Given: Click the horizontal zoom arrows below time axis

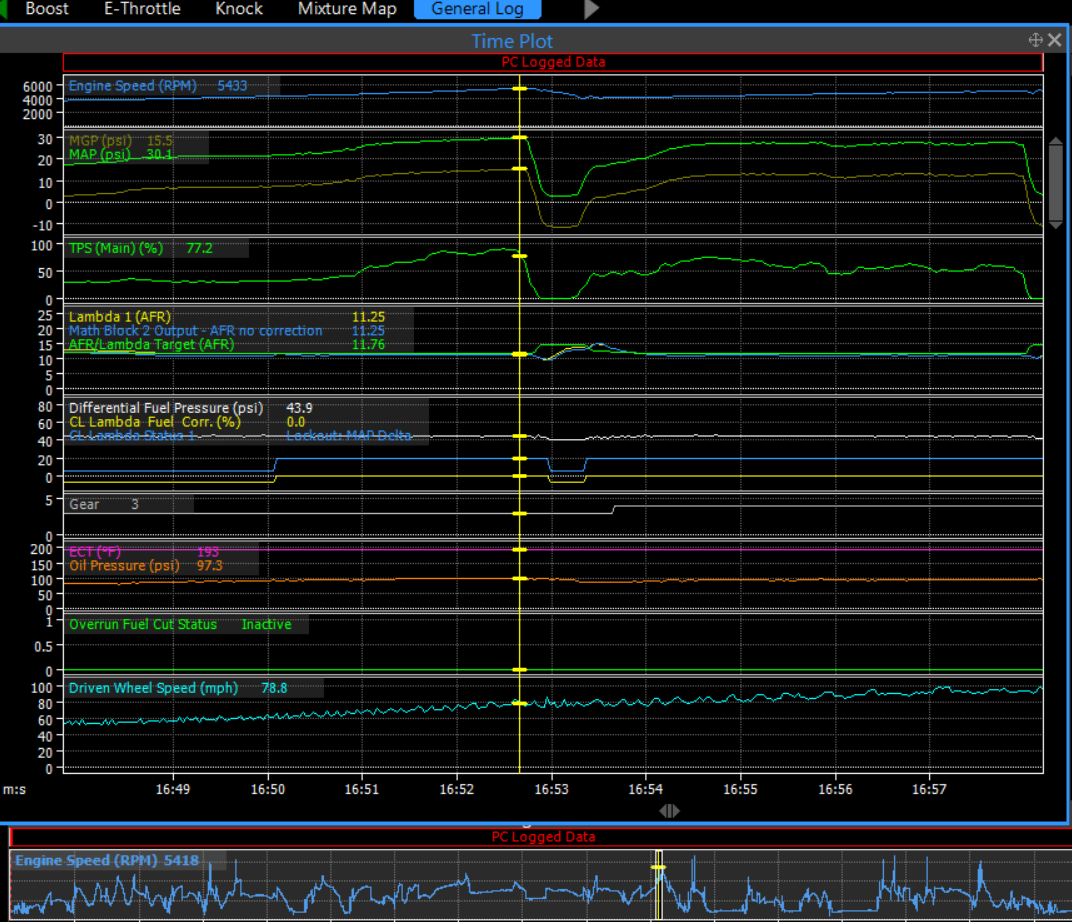Looking at the screenshot, I should pos(670,811).
